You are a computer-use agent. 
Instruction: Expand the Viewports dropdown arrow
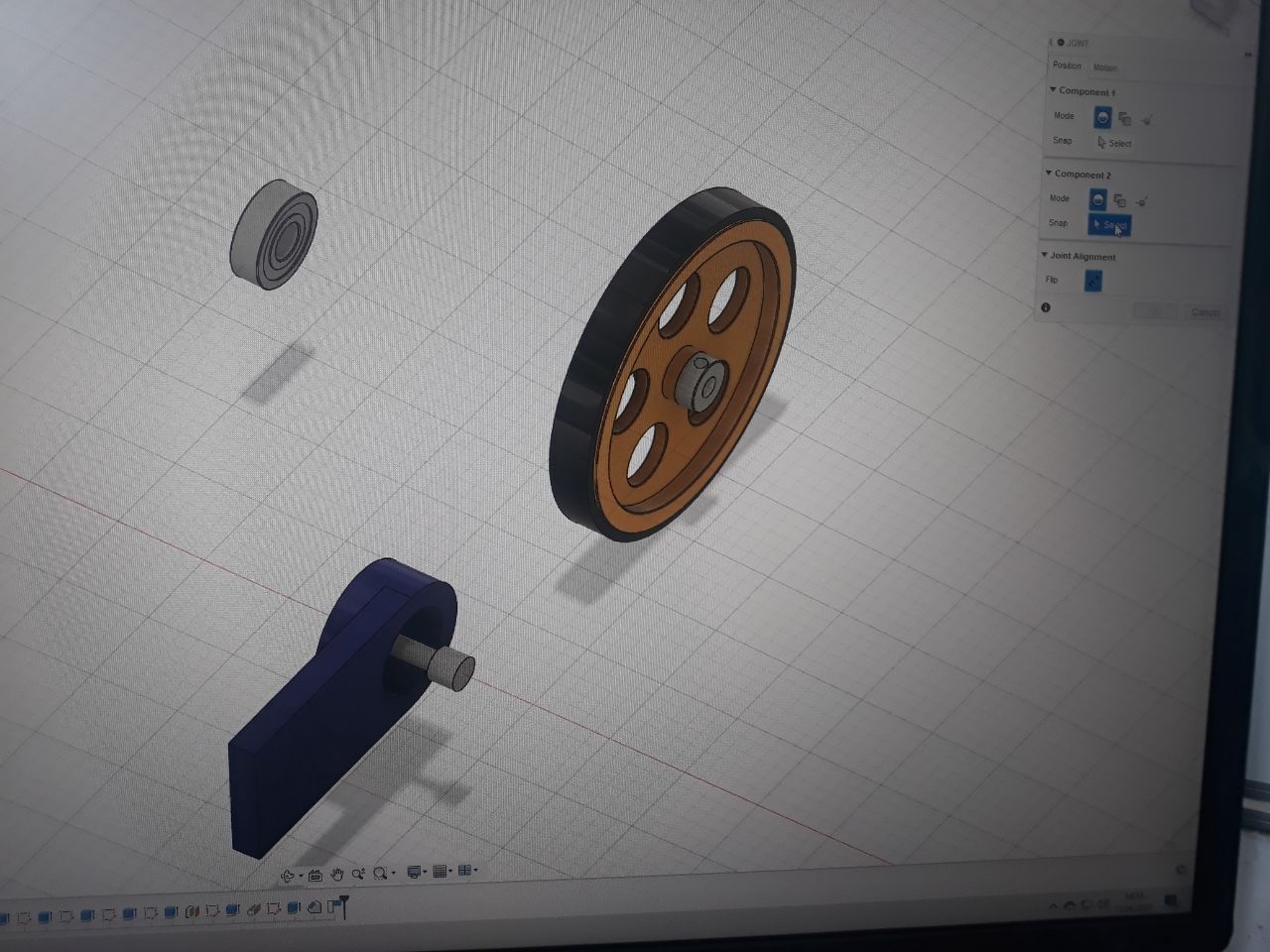475,870
